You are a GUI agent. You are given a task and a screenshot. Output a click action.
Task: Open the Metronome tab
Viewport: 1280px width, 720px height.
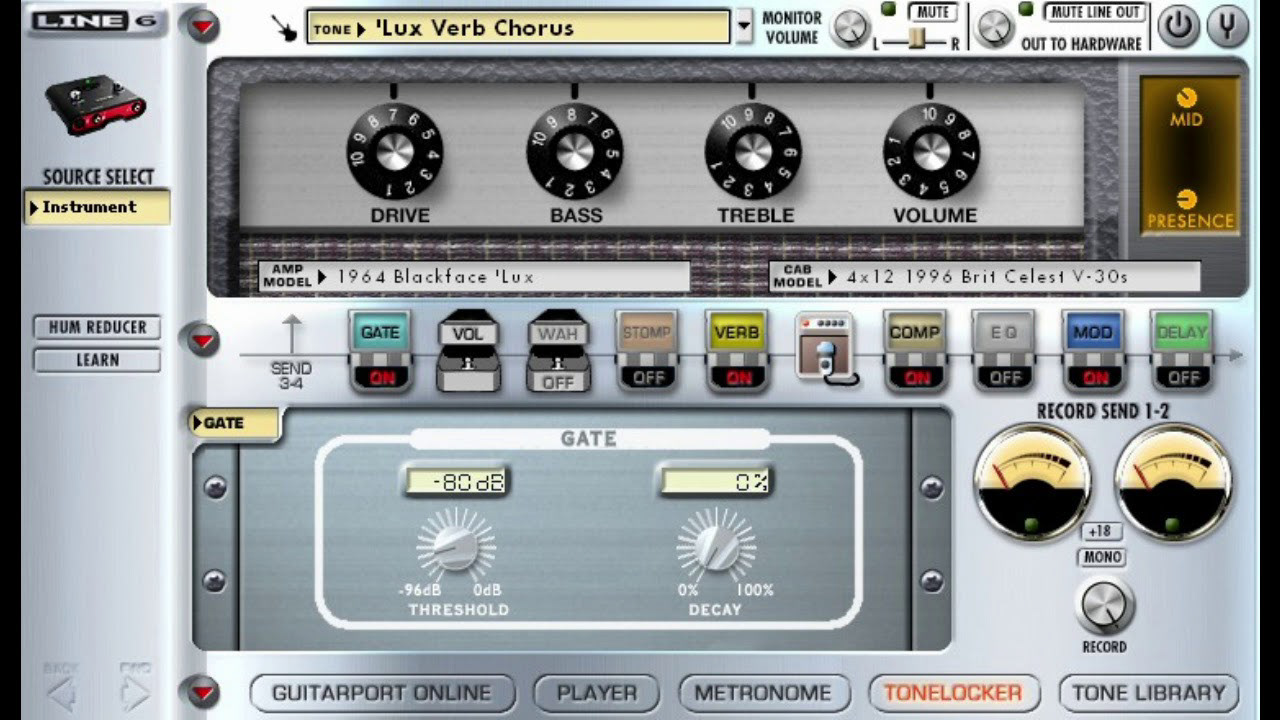click(x=763, y=693)
